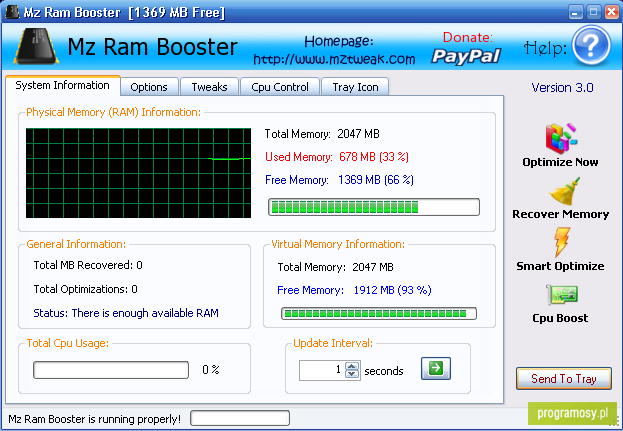Click 'Mz Ram Booster is running properly!' status text
Viewport: 623px width, 431px height.
(95, 419)
